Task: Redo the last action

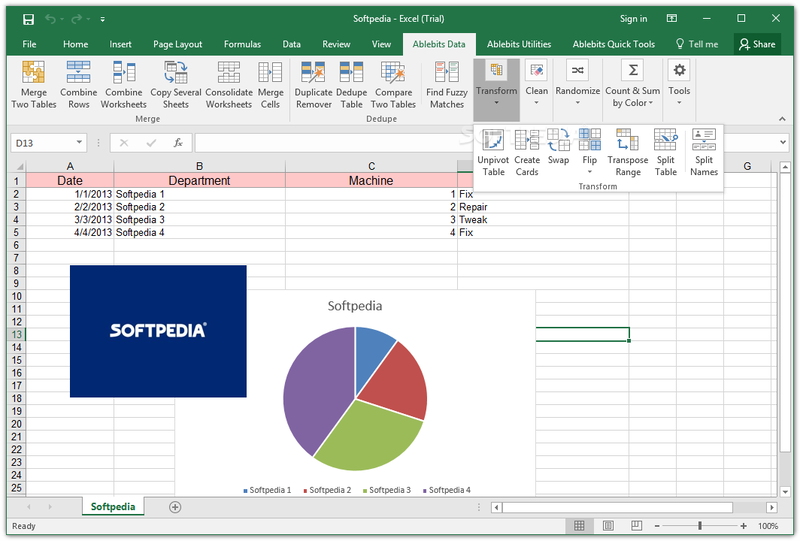Action: (x=77, y=19)
